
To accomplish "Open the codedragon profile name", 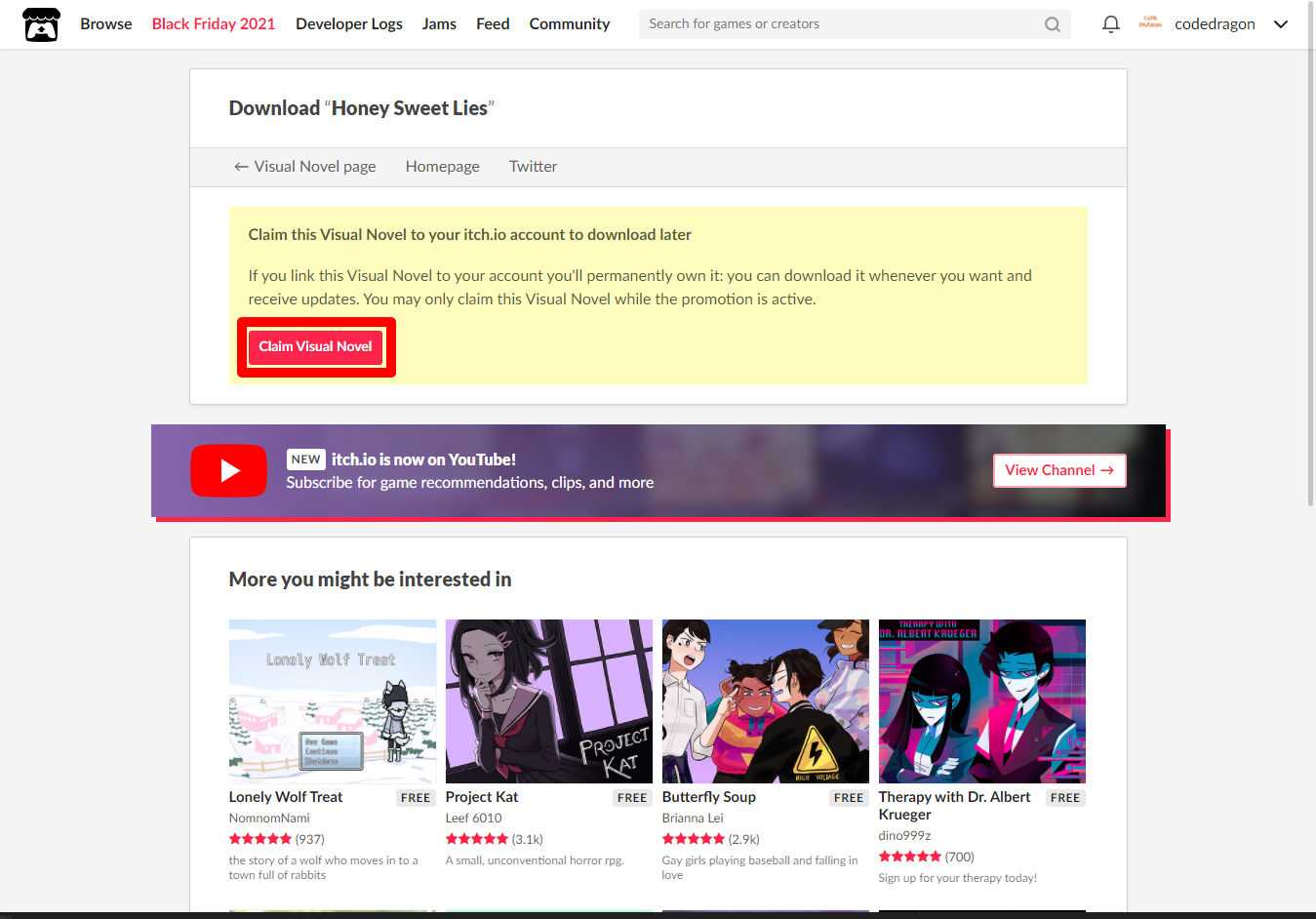I will pos(1215,24).
